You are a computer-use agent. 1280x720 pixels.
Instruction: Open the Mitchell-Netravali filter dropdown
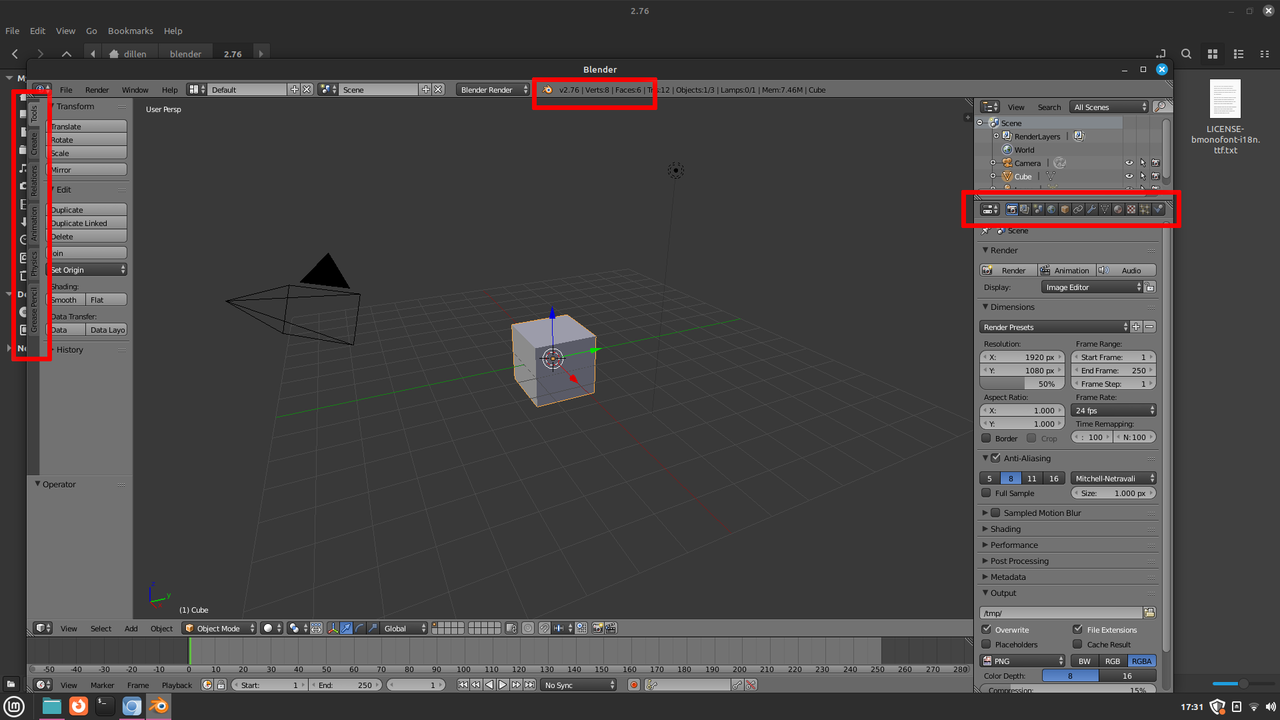pyautogui.click(x=1114, y=479)
